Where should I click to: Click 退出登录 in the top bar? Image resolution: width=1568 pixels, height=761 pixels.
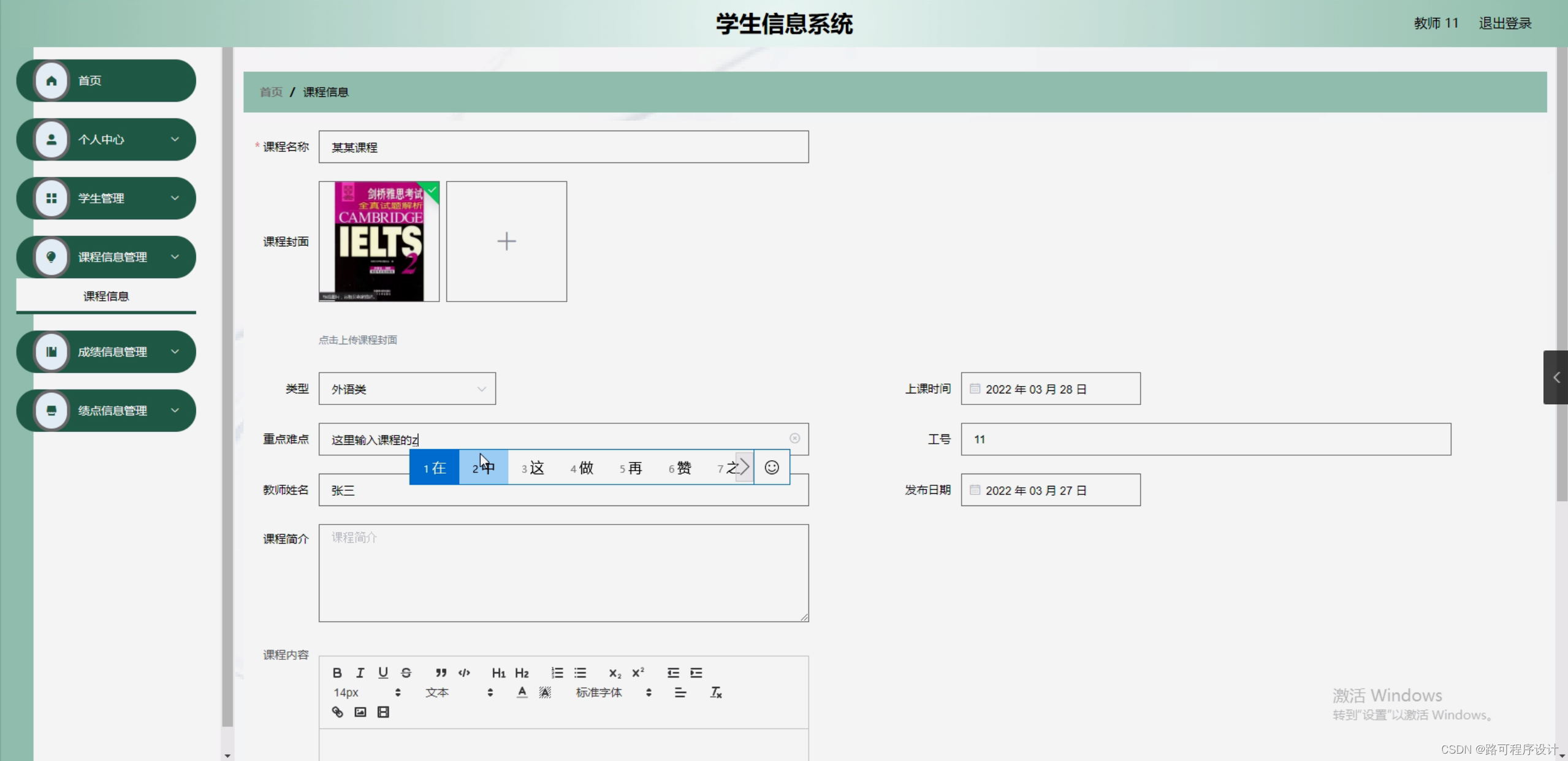click(1504, 23)
